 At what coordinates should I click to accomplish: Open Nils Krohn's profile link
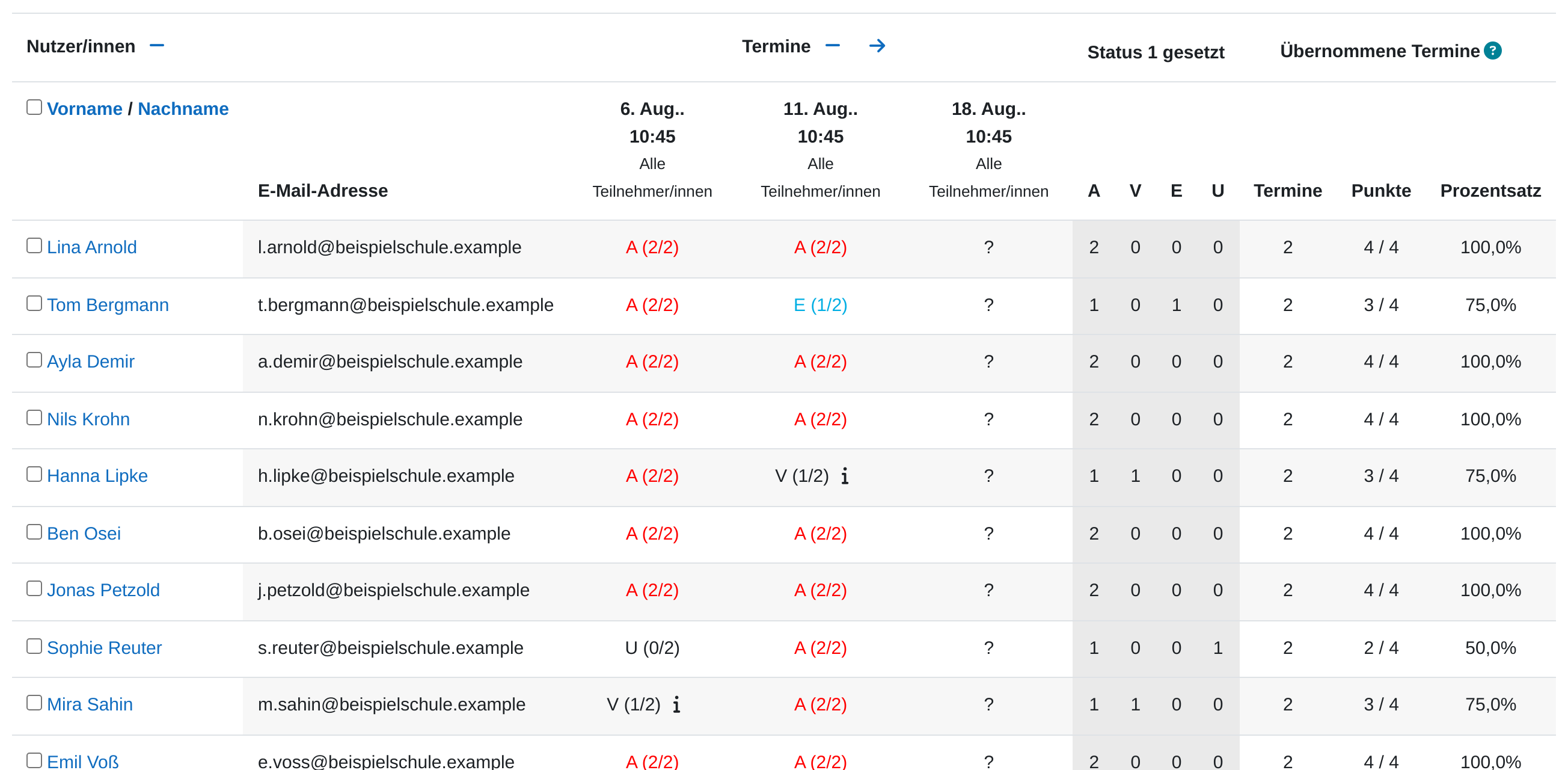pyautogui.click(x=88, y=420)
